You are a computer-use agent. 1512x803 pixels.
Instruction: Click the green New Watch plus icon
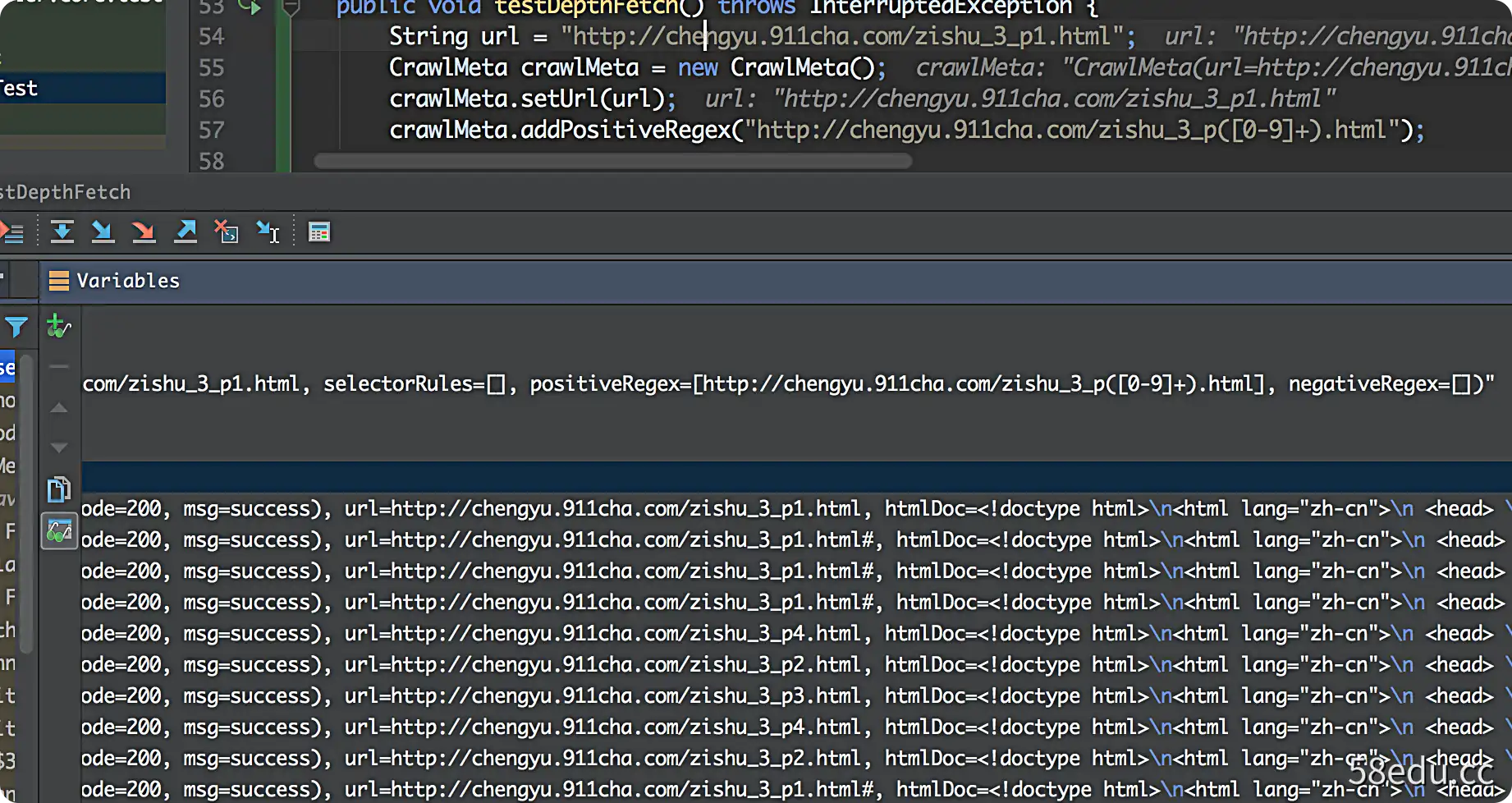coord(58,326)
